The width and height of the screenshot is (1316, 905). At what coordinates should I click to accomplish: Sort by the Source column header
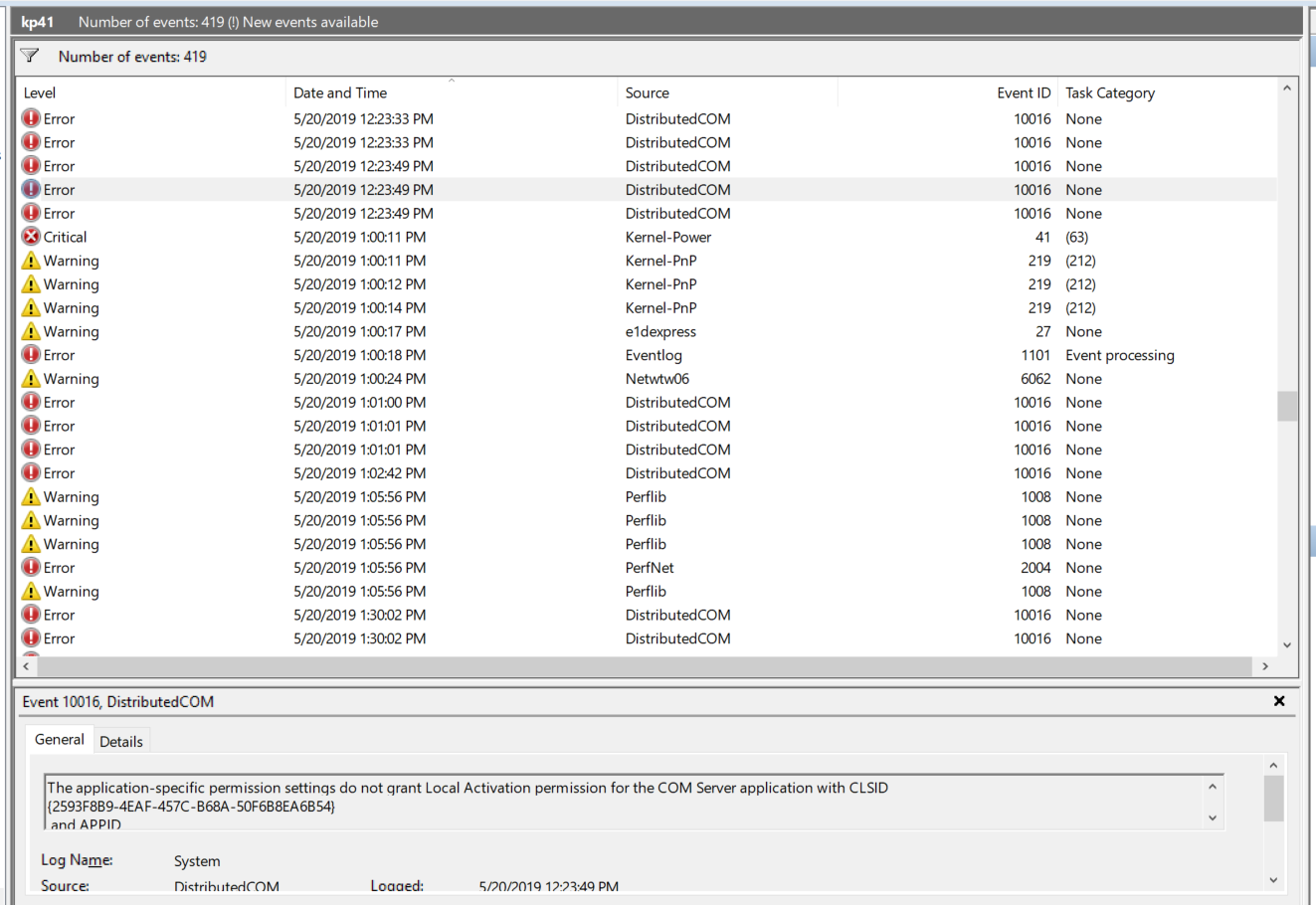(x=727, y=92)
